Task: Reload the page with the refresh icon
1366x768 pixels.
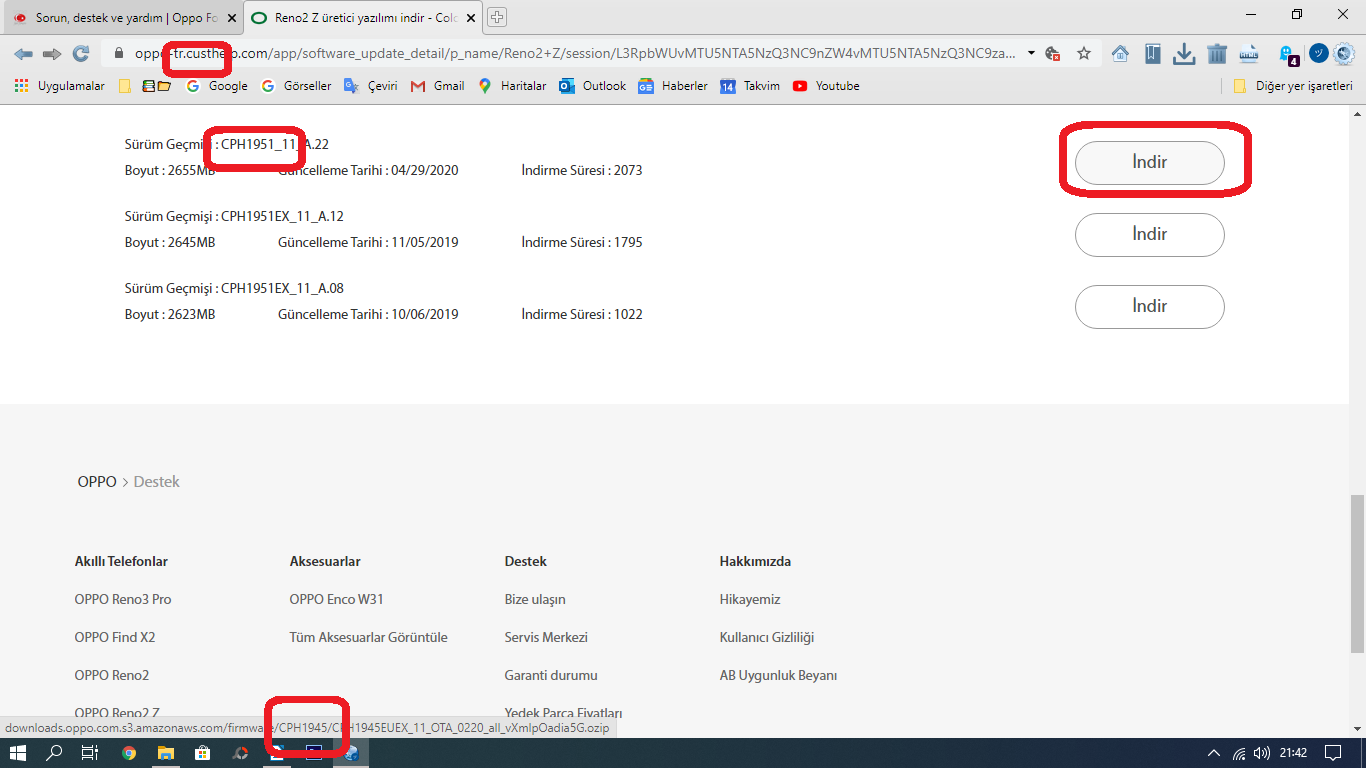Action: click(x=81, y=53)
